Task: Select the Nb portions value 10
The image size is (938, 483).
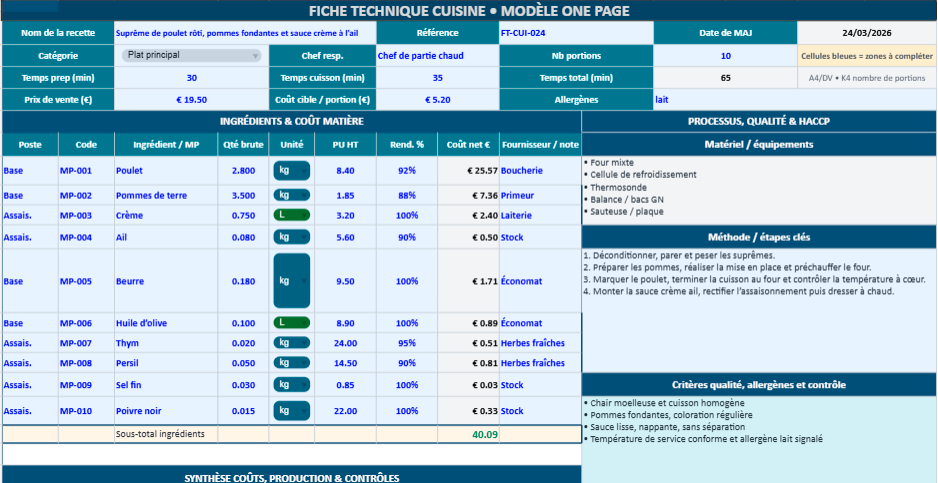Action: click(x=725, y=56)
